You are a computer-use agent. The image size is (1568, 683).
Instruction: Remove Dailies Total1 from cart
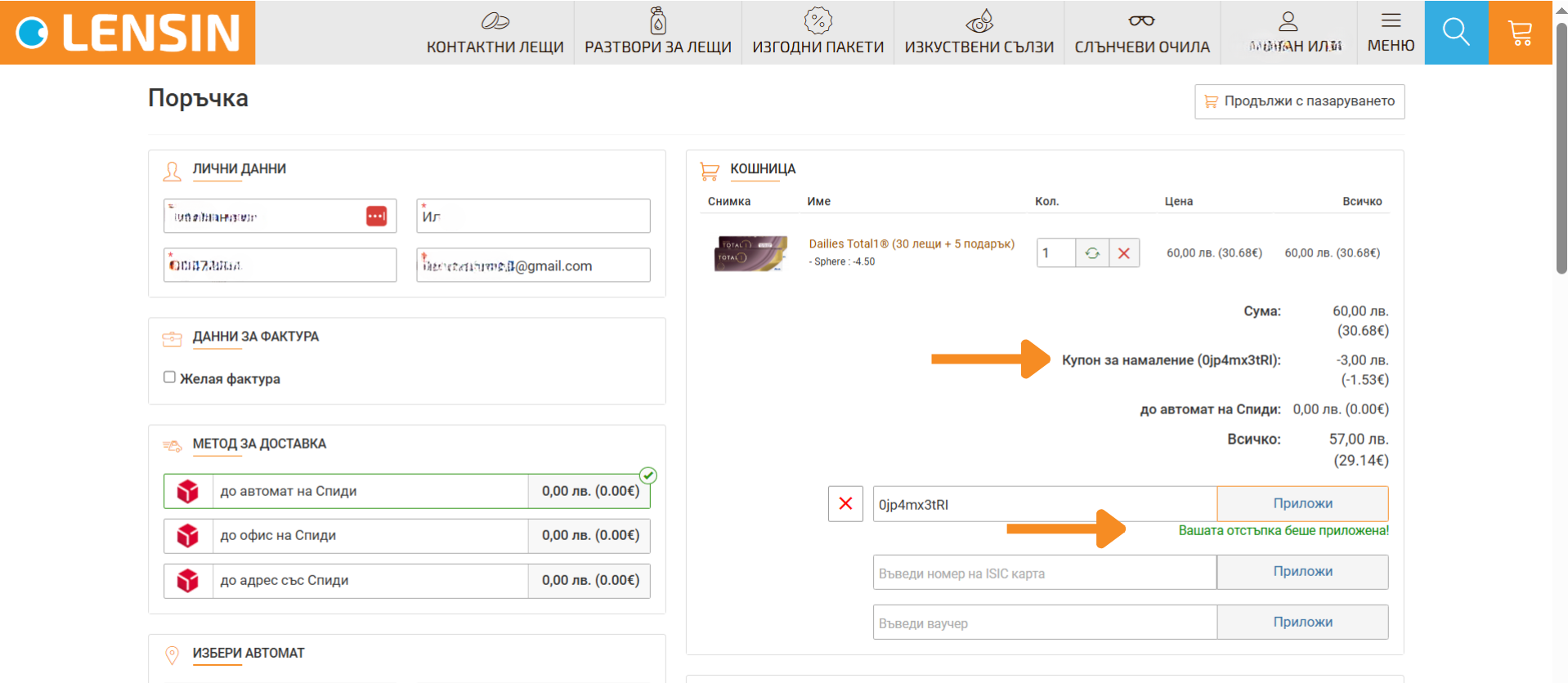coord(1124,253)
